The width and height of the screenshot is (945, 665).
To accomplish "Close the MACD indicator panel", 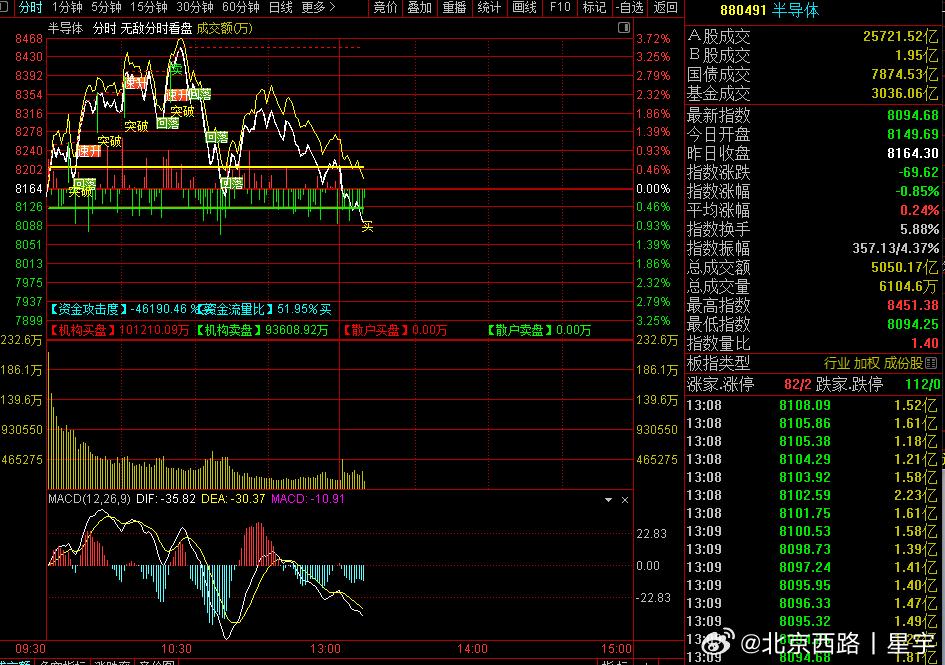I will tap(625, 500).
